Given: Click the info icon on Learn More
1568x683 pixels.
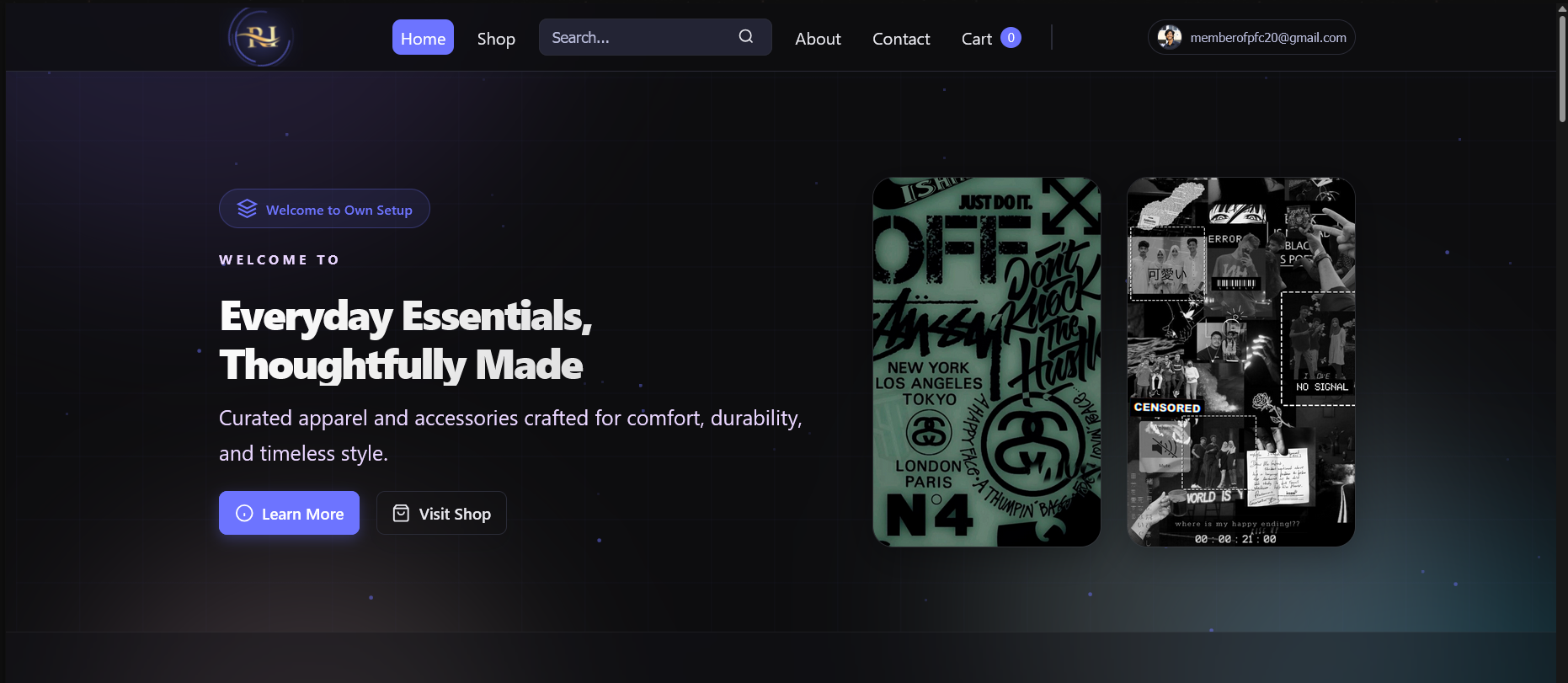Looking at the screenshot, I should 244,513.
